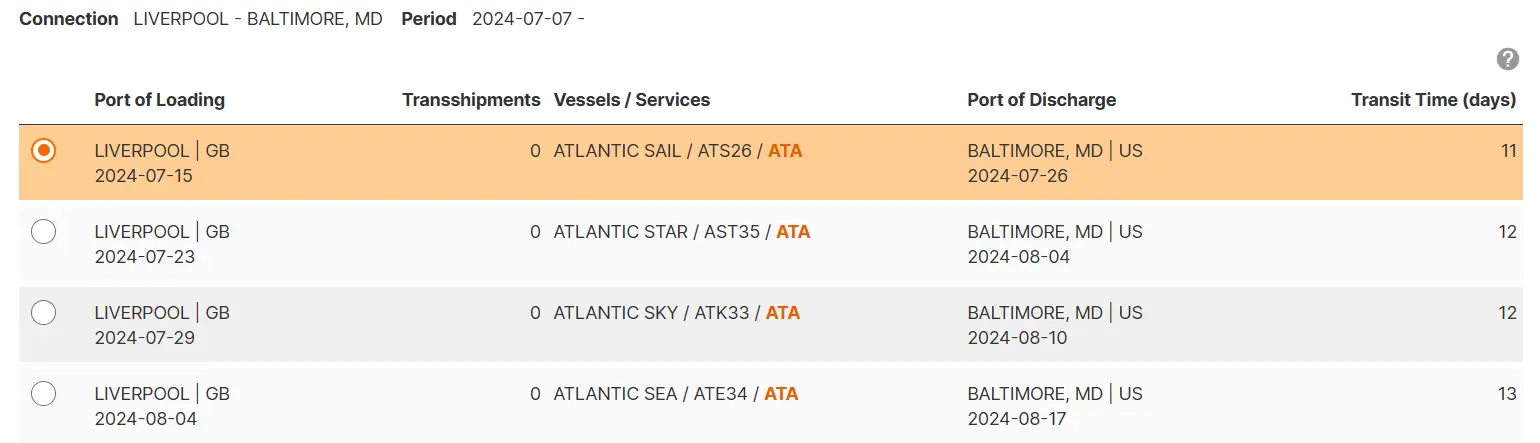Click the Vessels / Services column header
Screen dimensions: 1540x443
[631, 100]
